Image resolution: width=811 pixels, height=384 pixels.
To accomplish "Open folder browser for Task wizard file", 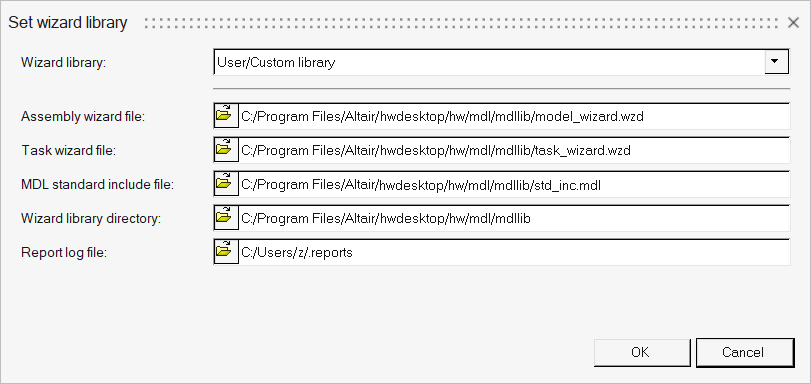I will (226, 150).
